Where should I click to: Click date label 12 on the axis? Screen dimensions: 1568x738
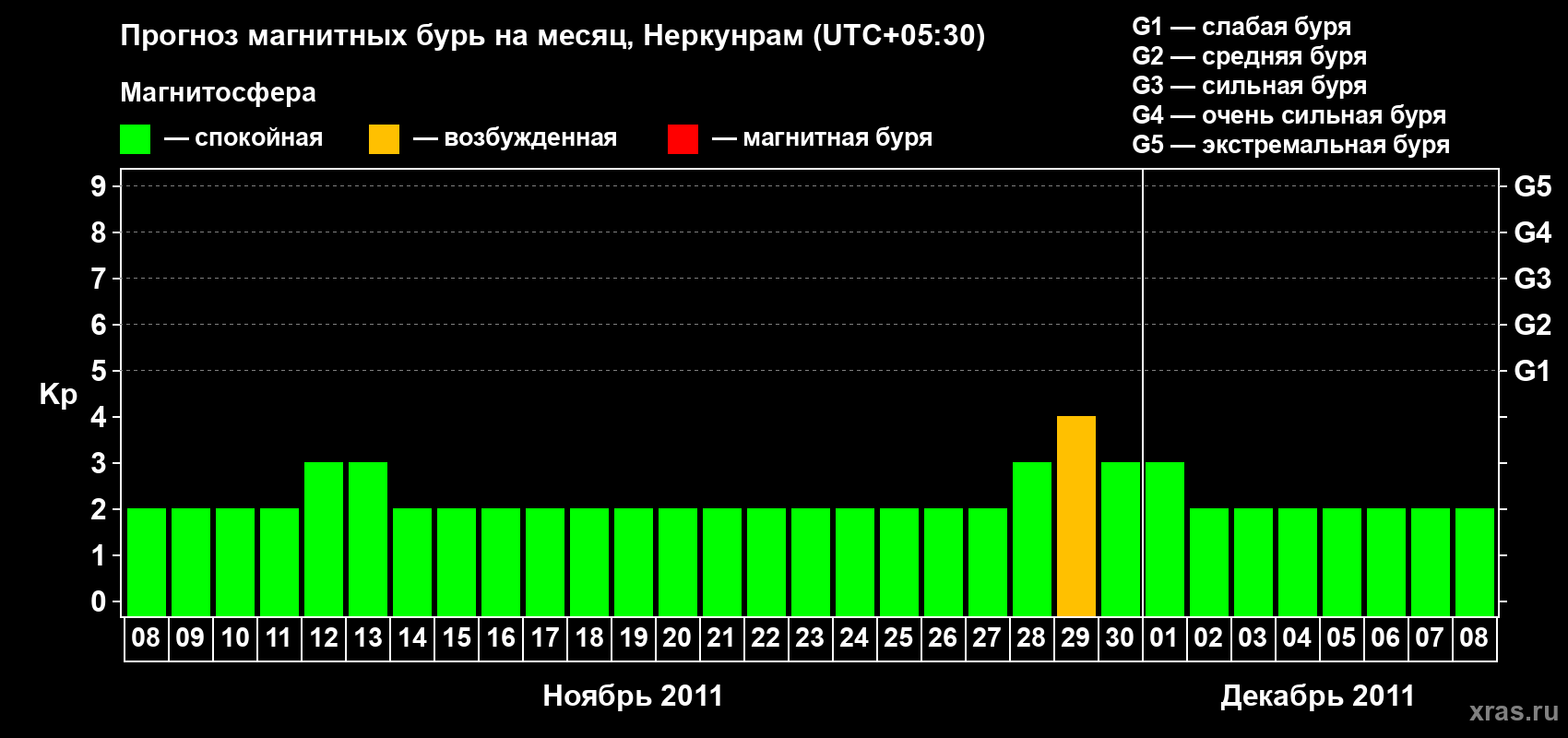tap(324, 637)
